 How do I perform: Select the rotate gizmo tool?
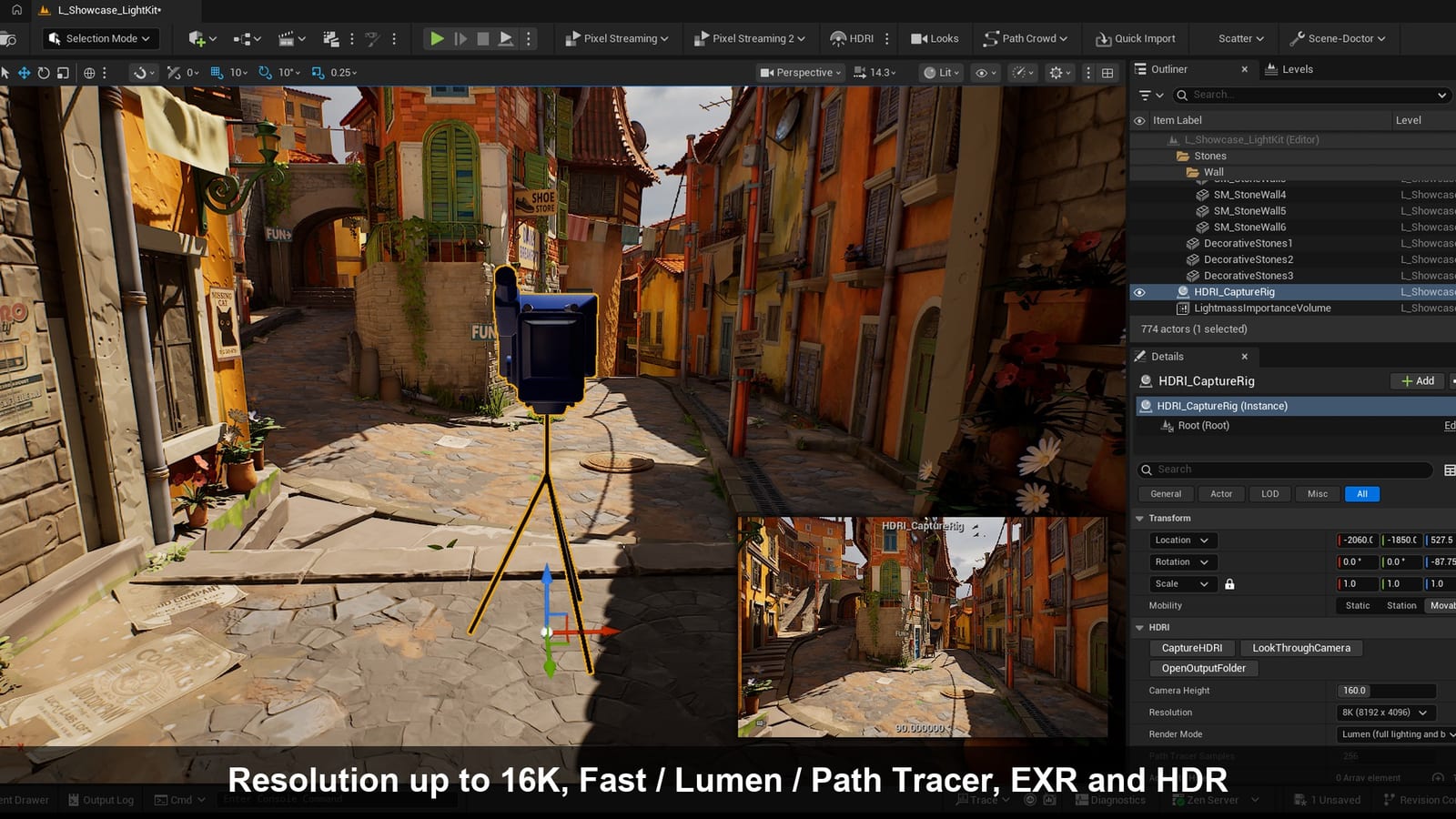pos(44,73)
